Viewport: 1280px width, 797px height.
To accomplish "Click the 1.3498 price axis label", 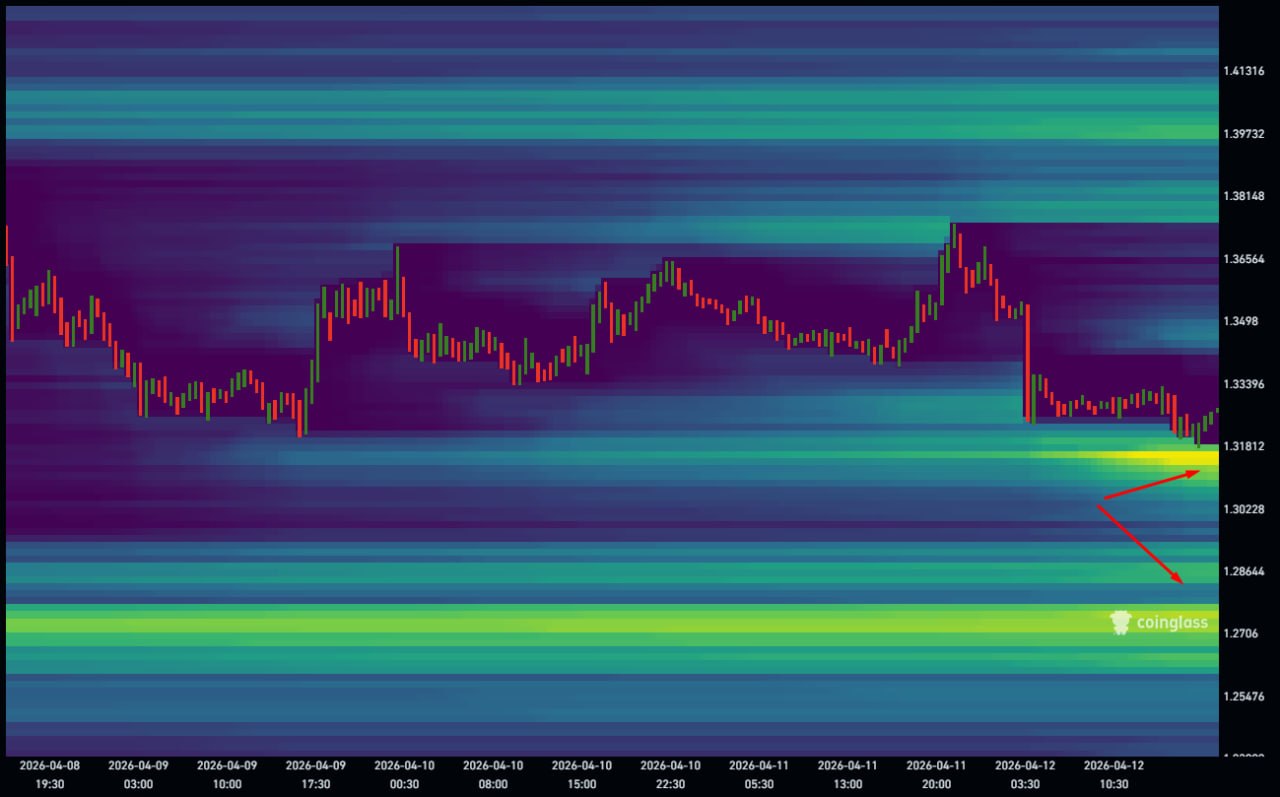I will point(1241,321).
